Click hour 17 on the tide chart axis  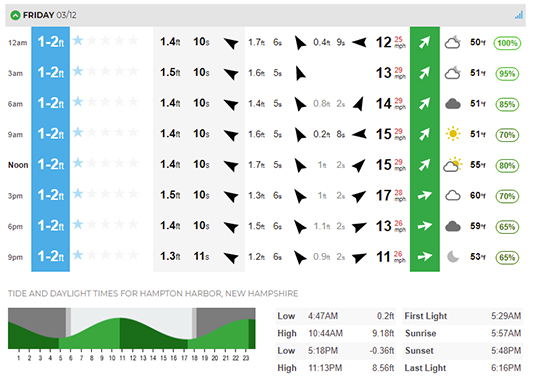[x=184, y=358]
